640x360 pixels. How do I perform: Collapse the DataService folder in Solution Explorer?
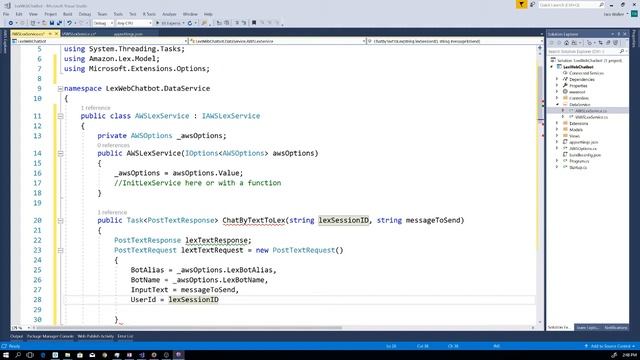coord(558,104)
